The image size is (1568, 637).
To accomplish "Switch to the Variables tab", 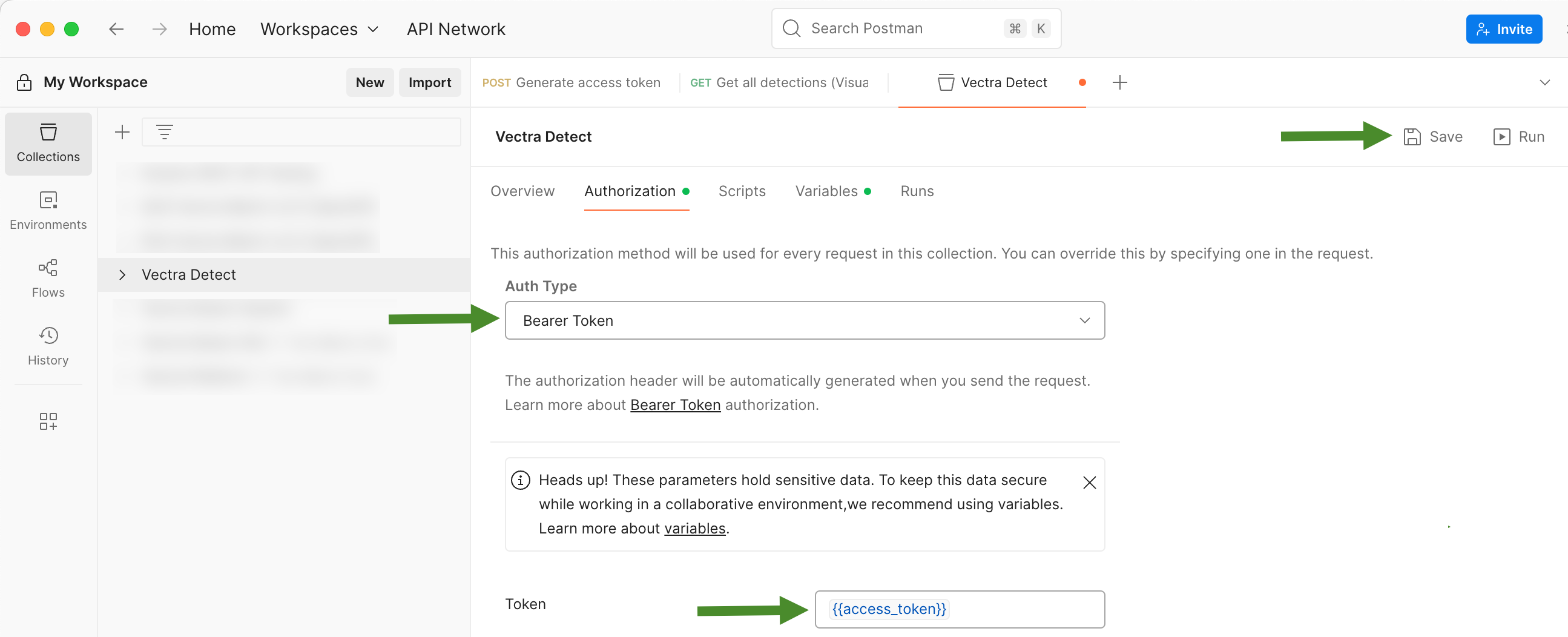I will (x=825, y=191).
